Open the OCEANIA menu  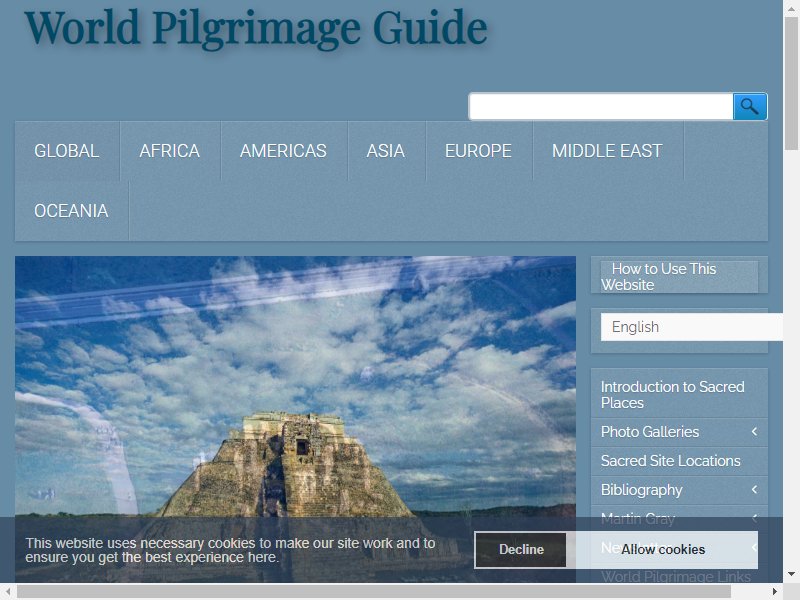(x=71, y=211)
